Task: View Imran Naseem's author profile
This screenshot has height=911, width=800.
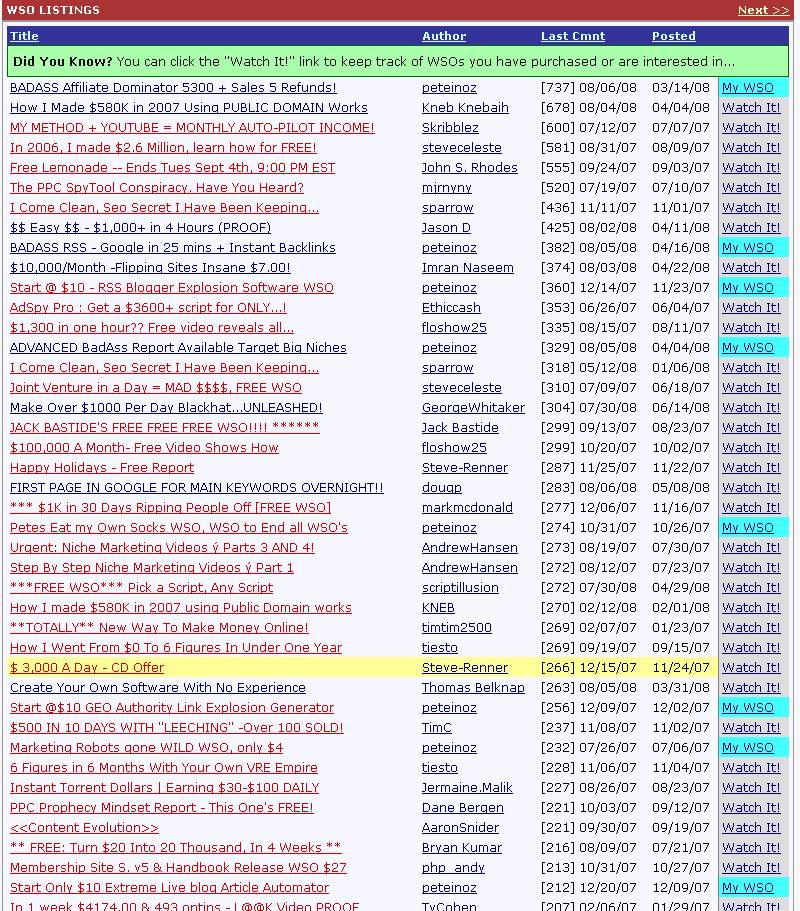Action: pos(468,268)
